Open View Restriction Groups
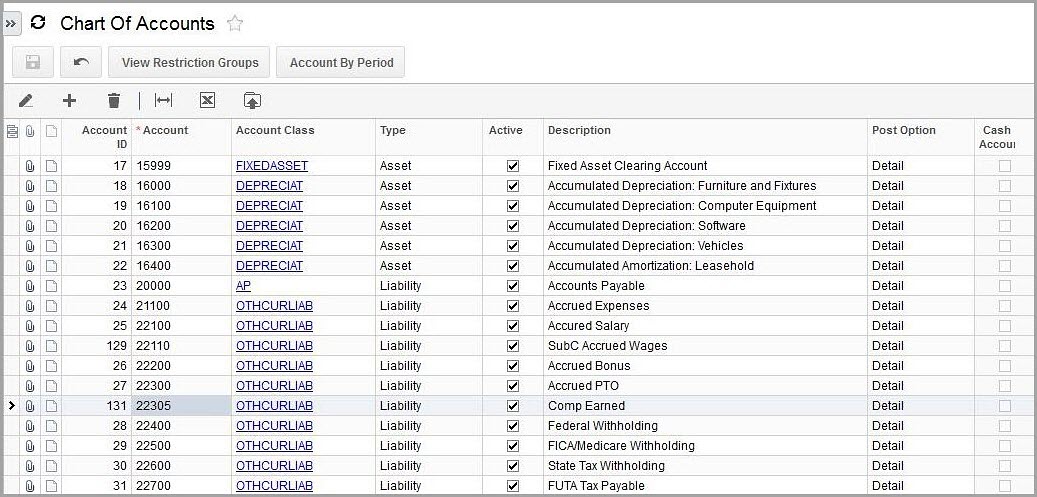 (x=190, y=62)
